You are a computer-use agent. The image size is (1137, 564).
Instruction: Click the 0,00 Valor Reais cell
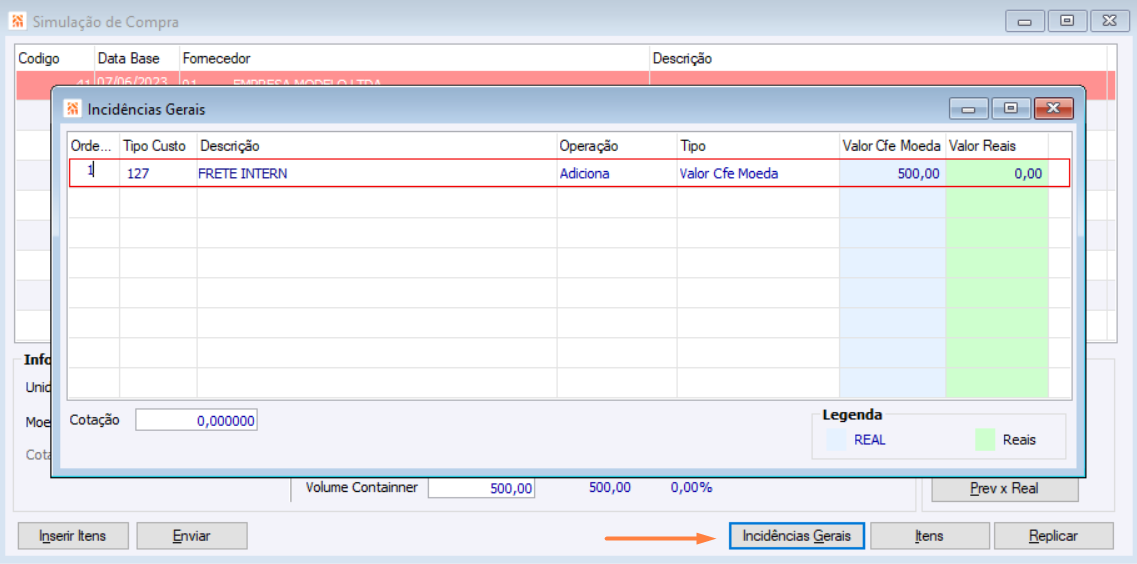click(x=996, y=173)
